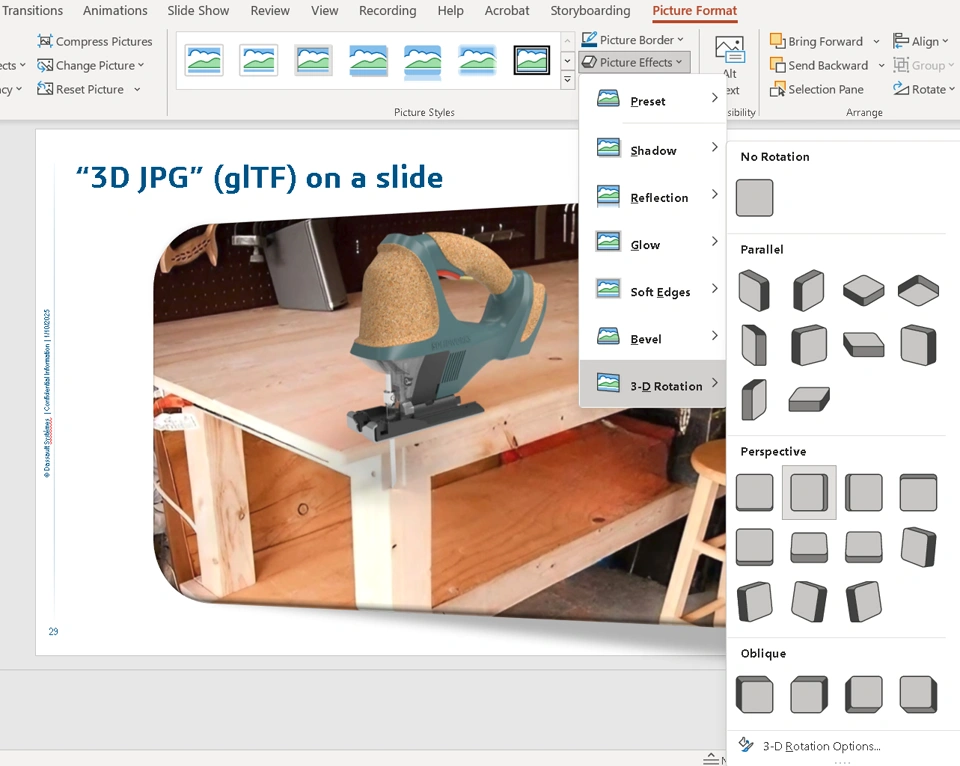Image resolution: width=960 pixels, height=766 pixels.
Task: Apply the No Rotation preset thumbnail
Action: coord(754,198)
